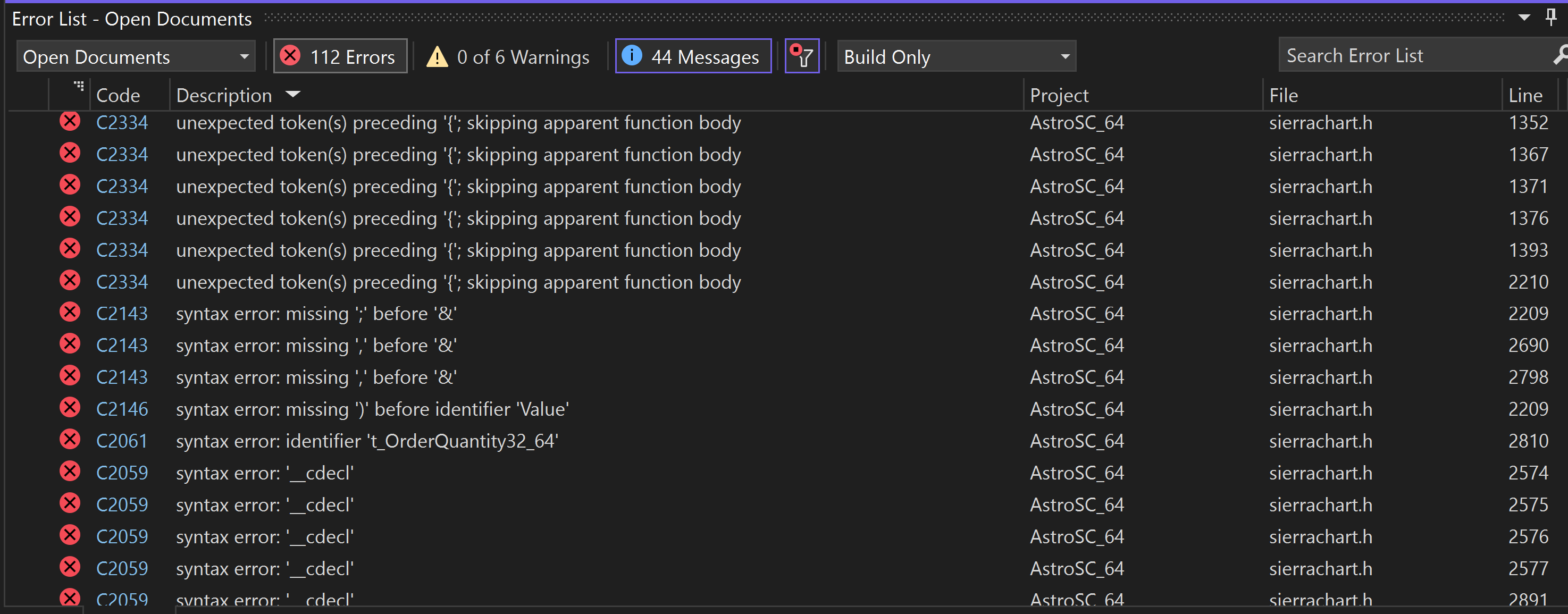
Task: Toggle the 44 Messages filter button
Action: [693, 56]
